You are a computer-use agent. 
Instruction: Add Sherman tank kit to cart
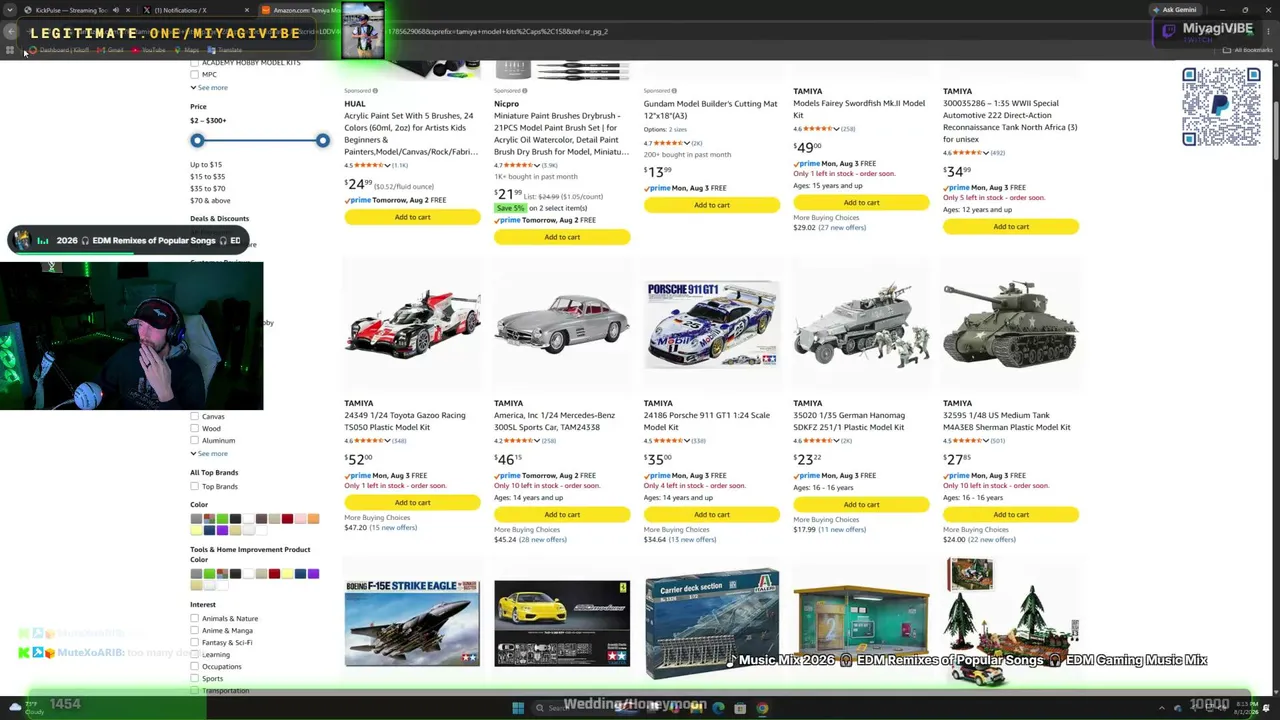point(1011,515)
